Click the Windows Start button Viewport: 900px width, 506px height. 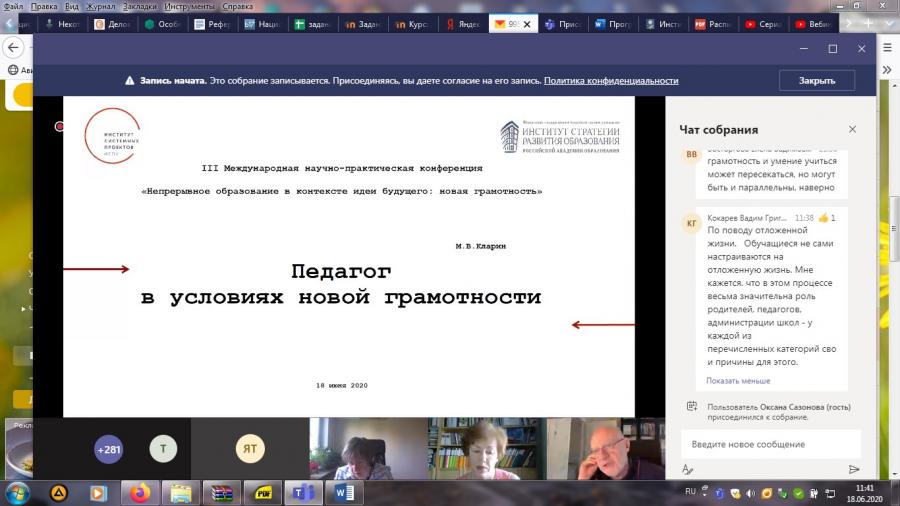point(18,493)
